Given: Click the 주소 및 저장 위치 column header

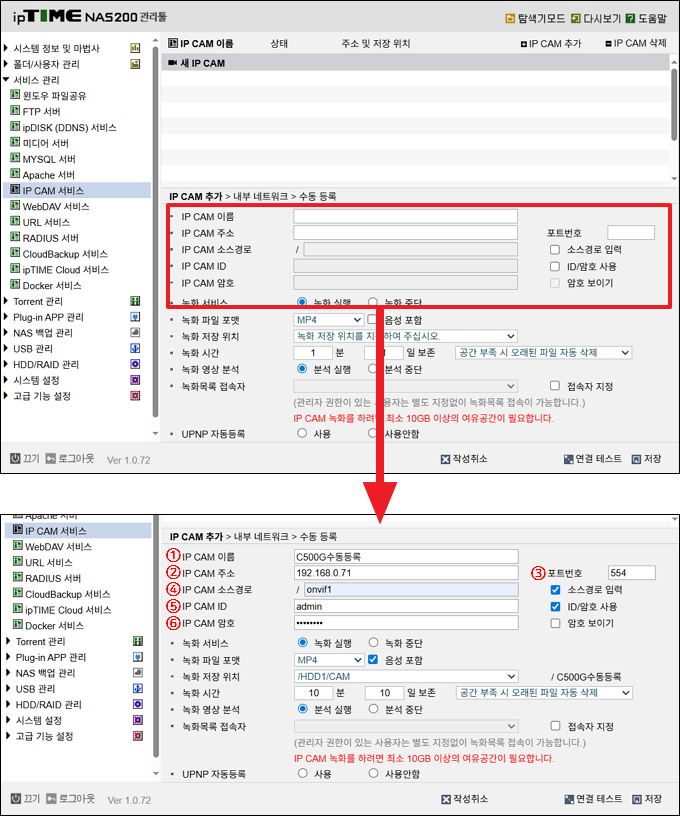Looking at the screenshot, I should pyautogui.click(x=375, y=44).
